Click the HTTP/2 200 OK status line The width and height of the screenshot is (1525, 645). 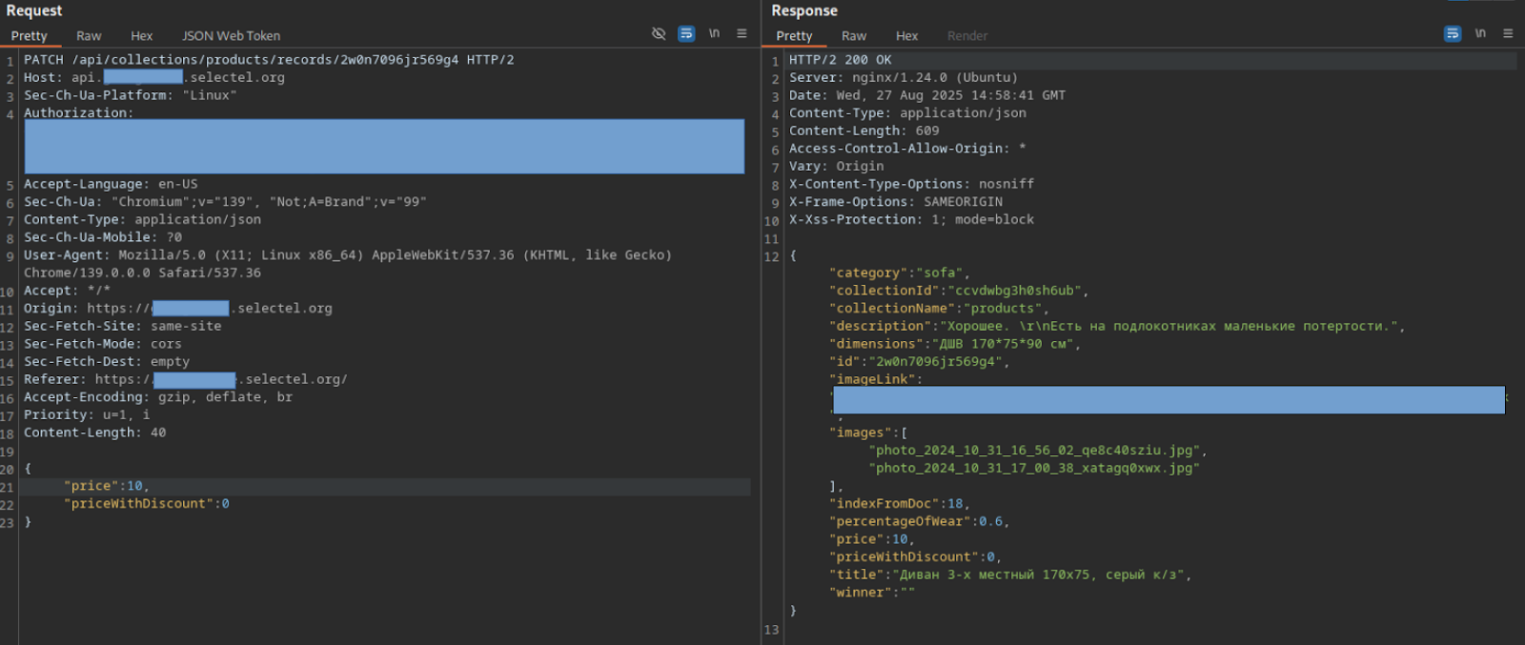click(x=840, y=60)
